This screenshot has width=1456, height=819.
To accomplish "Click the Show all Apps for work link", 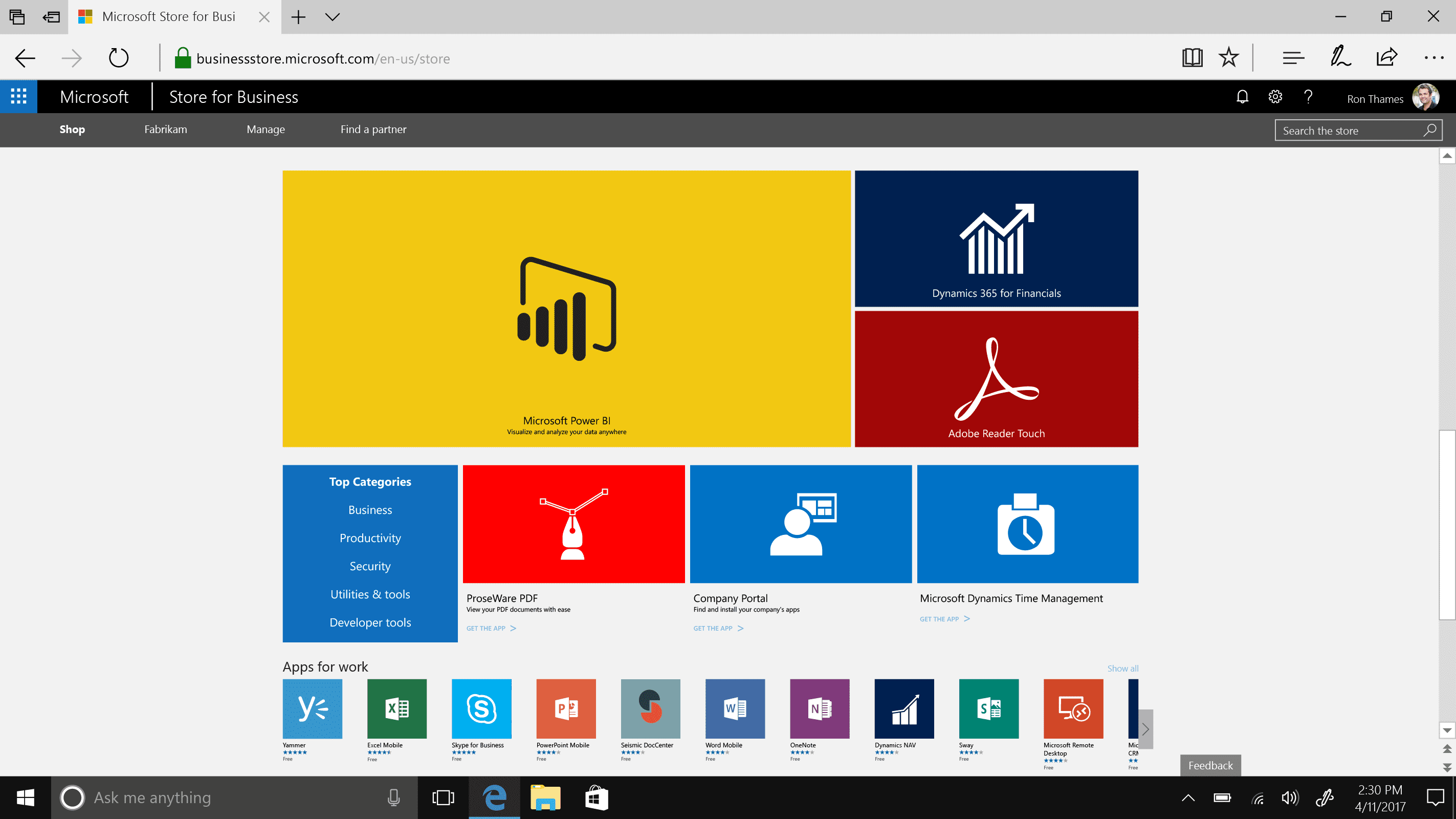I will click(1122, 668).
